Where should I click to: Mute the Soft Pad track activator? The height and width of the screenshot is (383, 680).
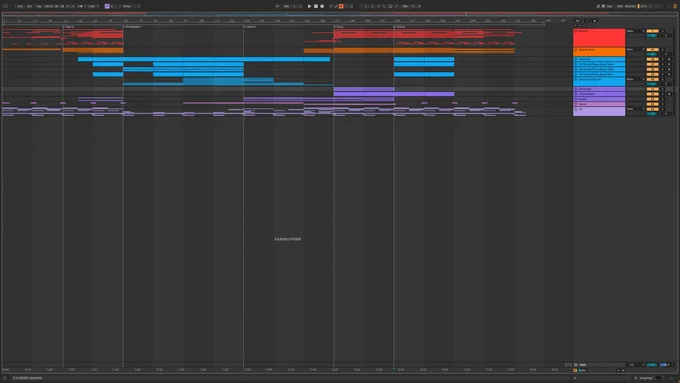653,59
